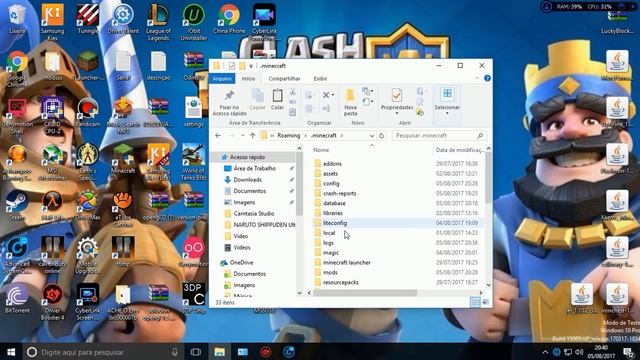
Task: Click the red X delete icon
Action: [326, 95]
